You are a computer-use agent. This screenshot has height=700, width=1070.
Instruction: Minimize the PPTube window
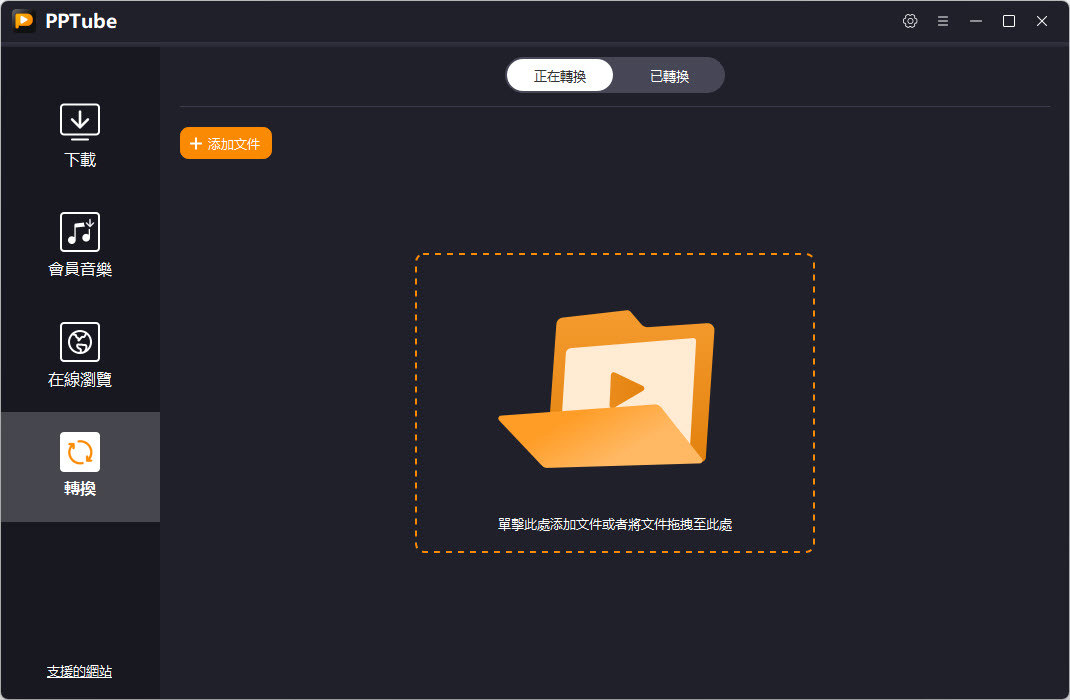(975, 20)
